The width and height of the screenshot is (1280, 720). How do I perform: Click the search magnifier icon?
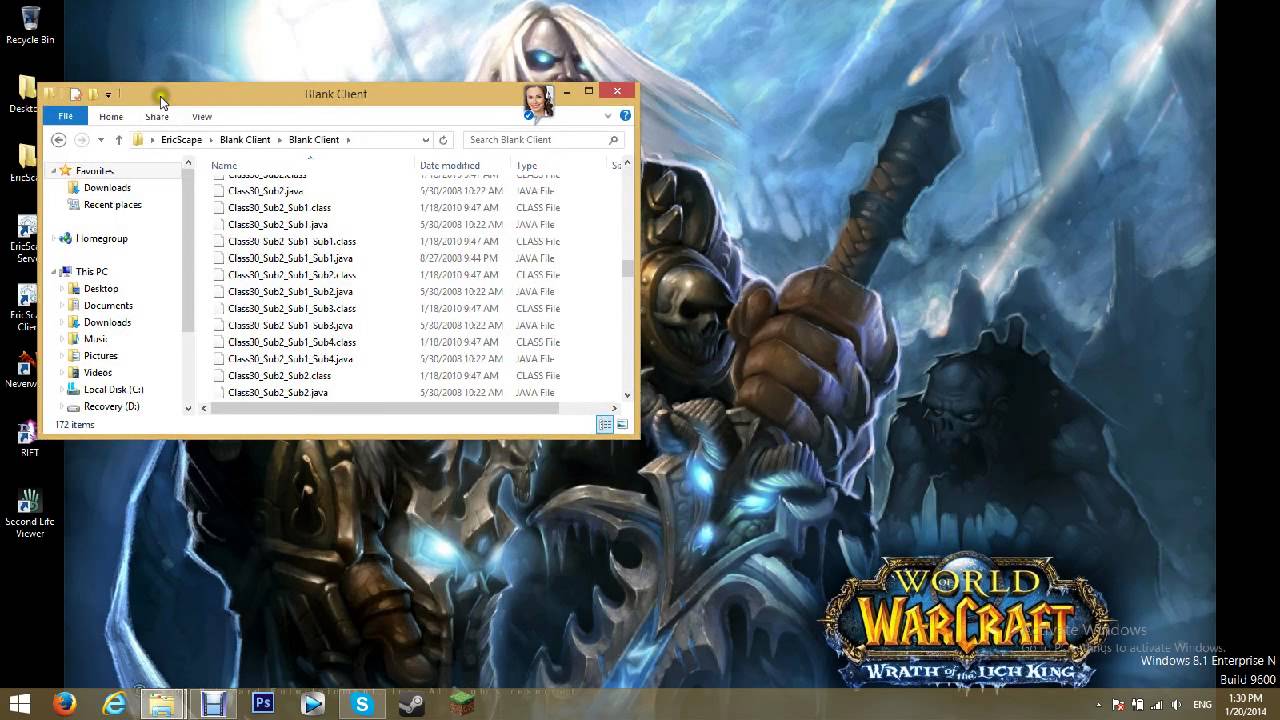[x=614, y=140]
